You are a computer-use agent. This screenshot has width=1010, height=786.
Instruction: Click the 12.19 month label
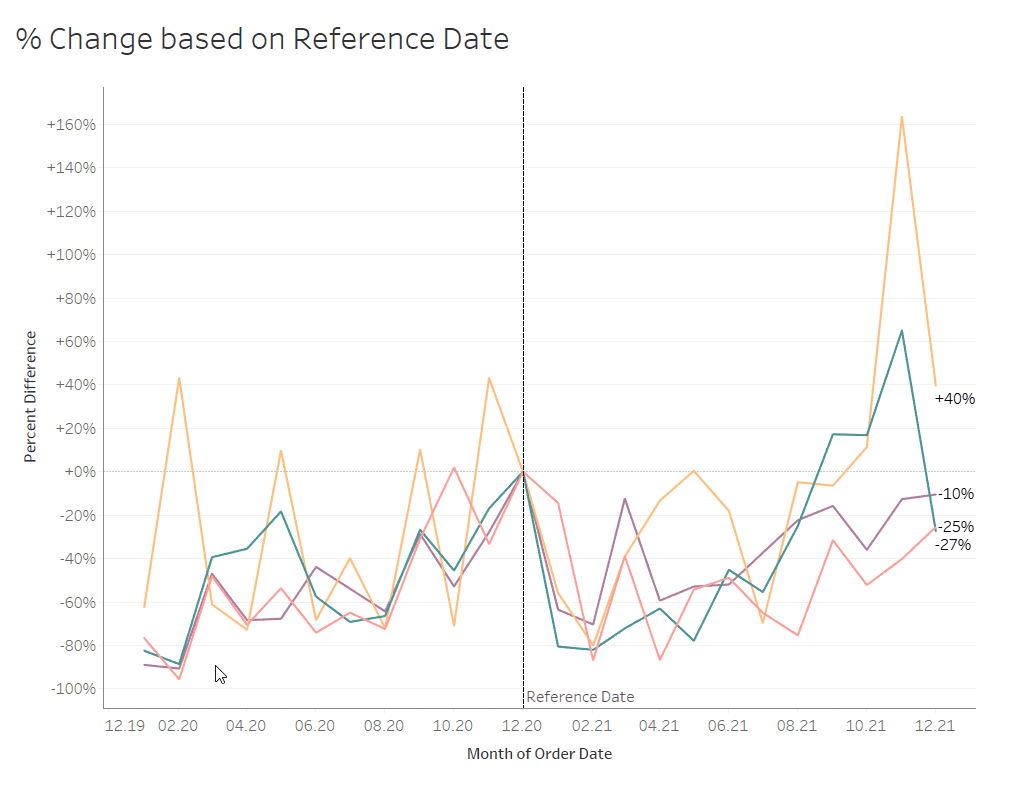click(x=125, y=726)
